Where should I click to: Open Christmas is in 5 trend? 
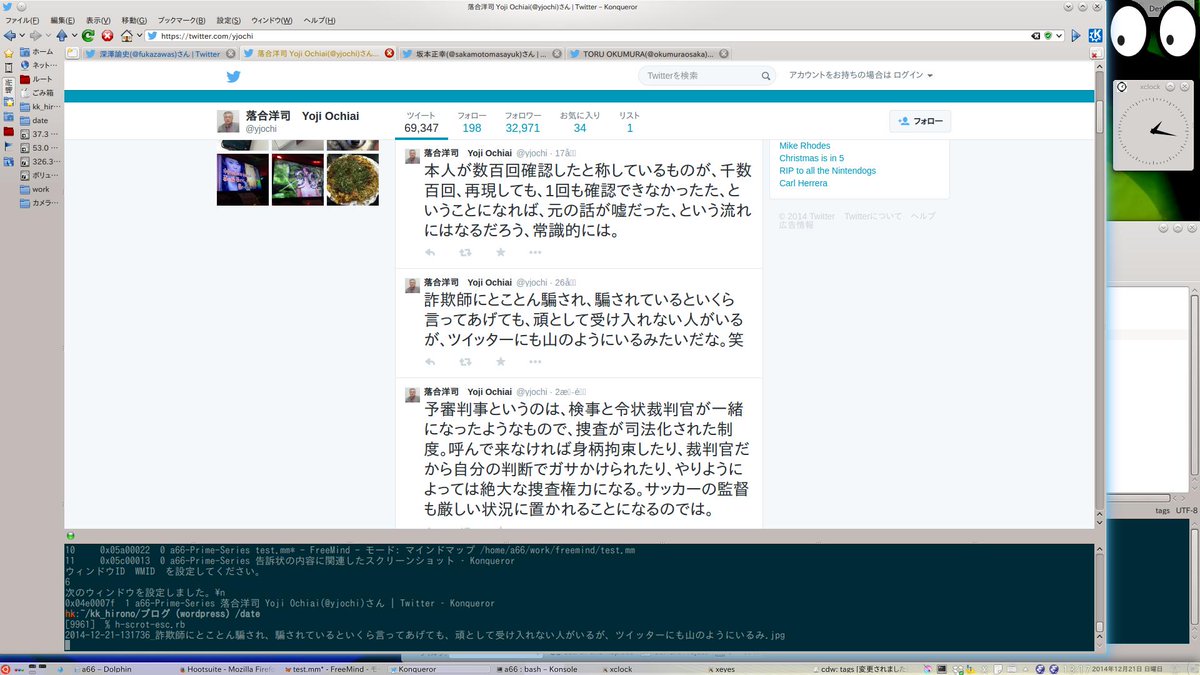point(812,158)
